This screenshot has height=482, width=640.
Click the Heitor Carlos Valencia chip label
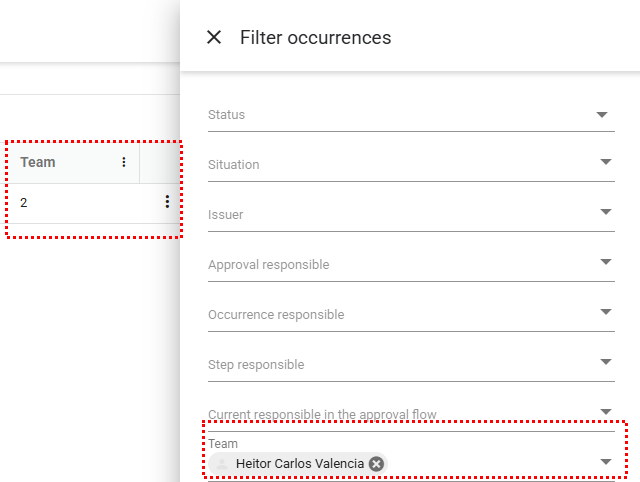300,463
